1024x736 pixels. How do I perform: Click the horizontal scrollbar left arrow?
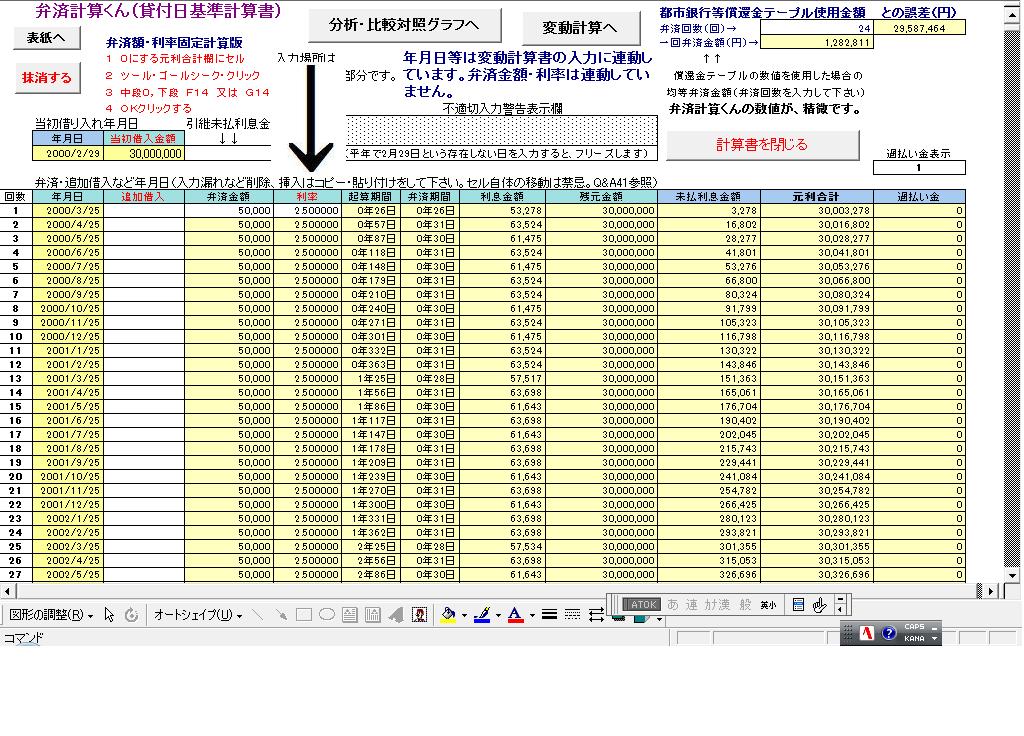[7, 591]
